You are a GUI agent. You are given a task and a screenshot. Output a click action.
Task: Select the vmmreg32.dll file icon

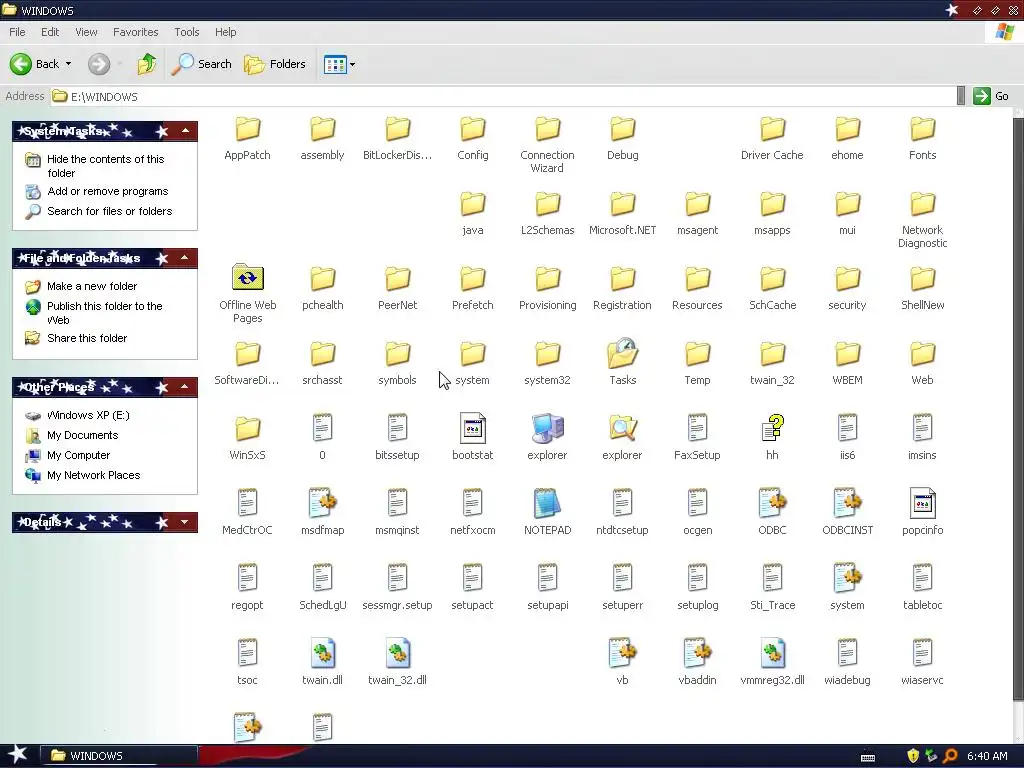coord(772,654)
